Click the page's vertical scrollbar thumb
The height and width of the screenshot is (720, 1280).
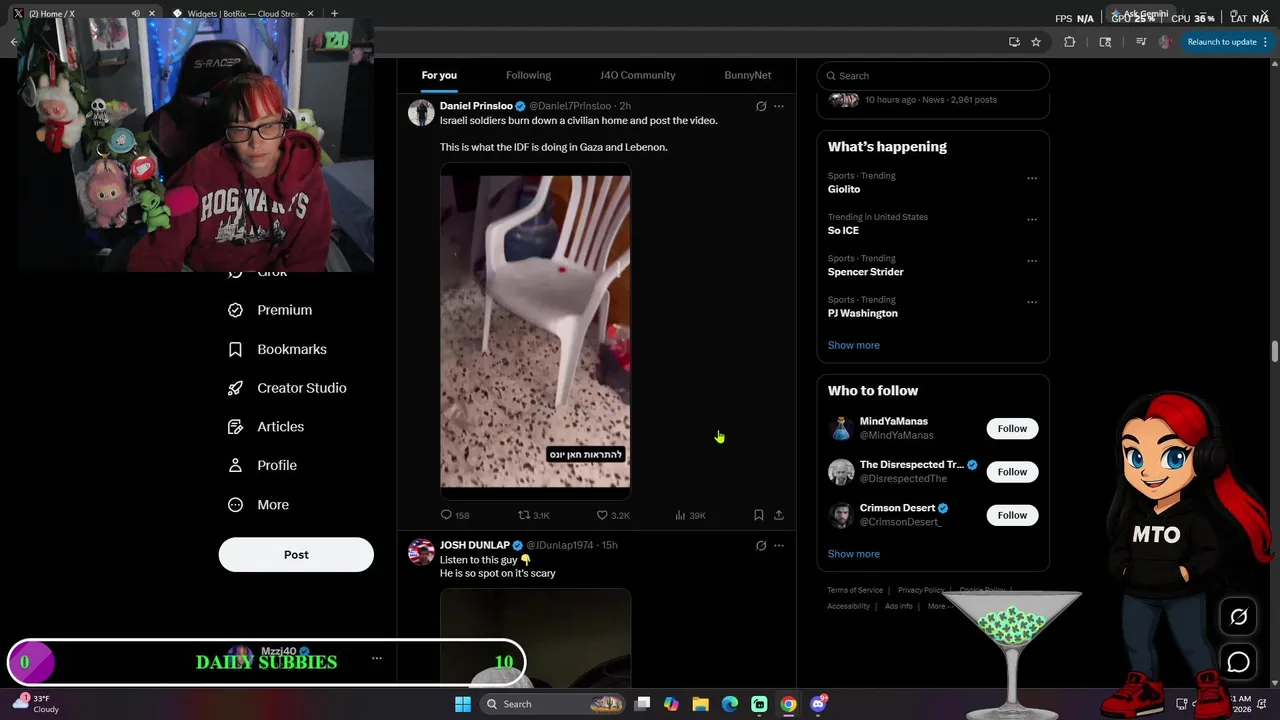coord(1274,352)
